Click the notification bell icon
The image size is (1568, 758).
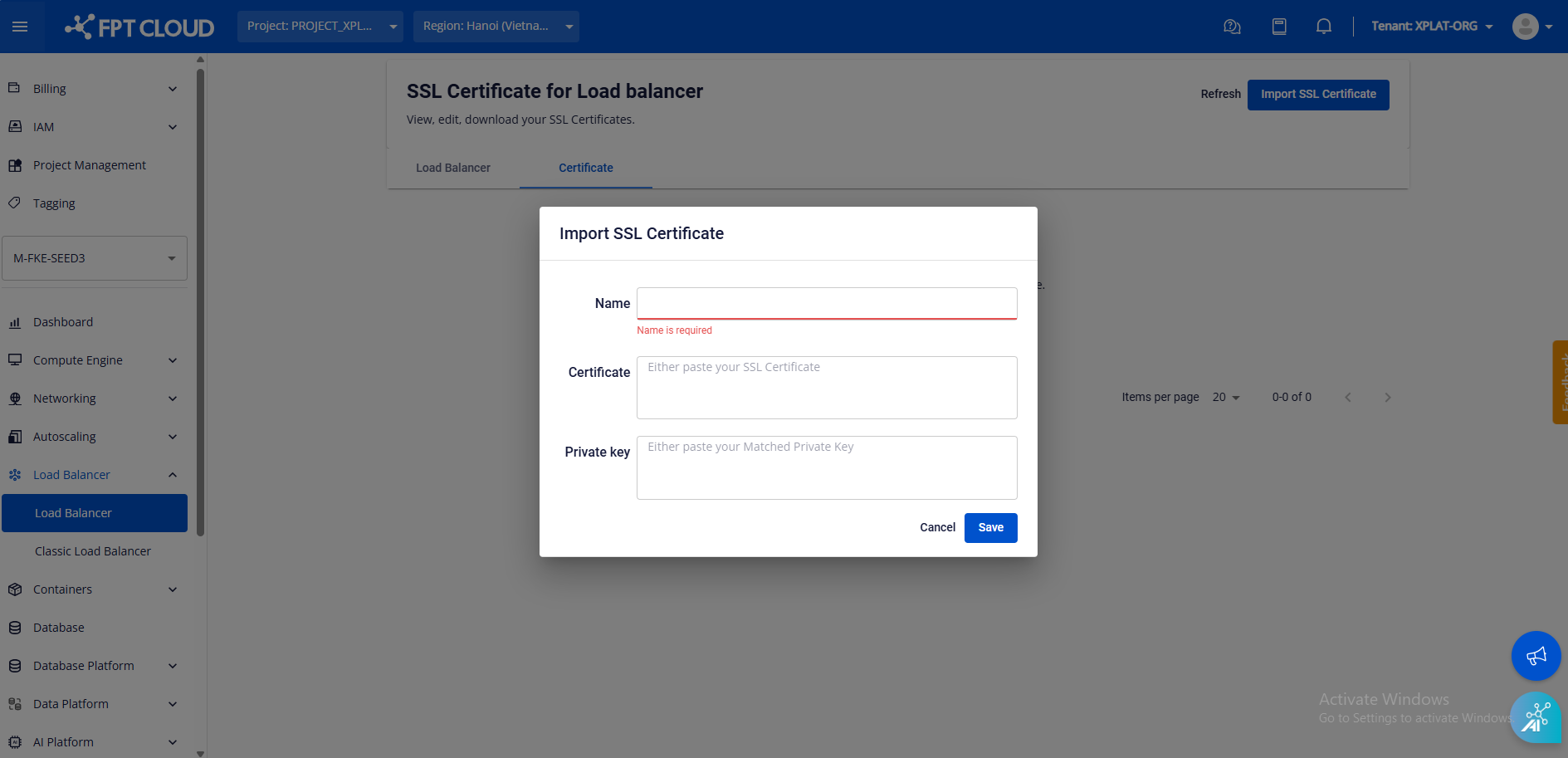pos(1324,27)
